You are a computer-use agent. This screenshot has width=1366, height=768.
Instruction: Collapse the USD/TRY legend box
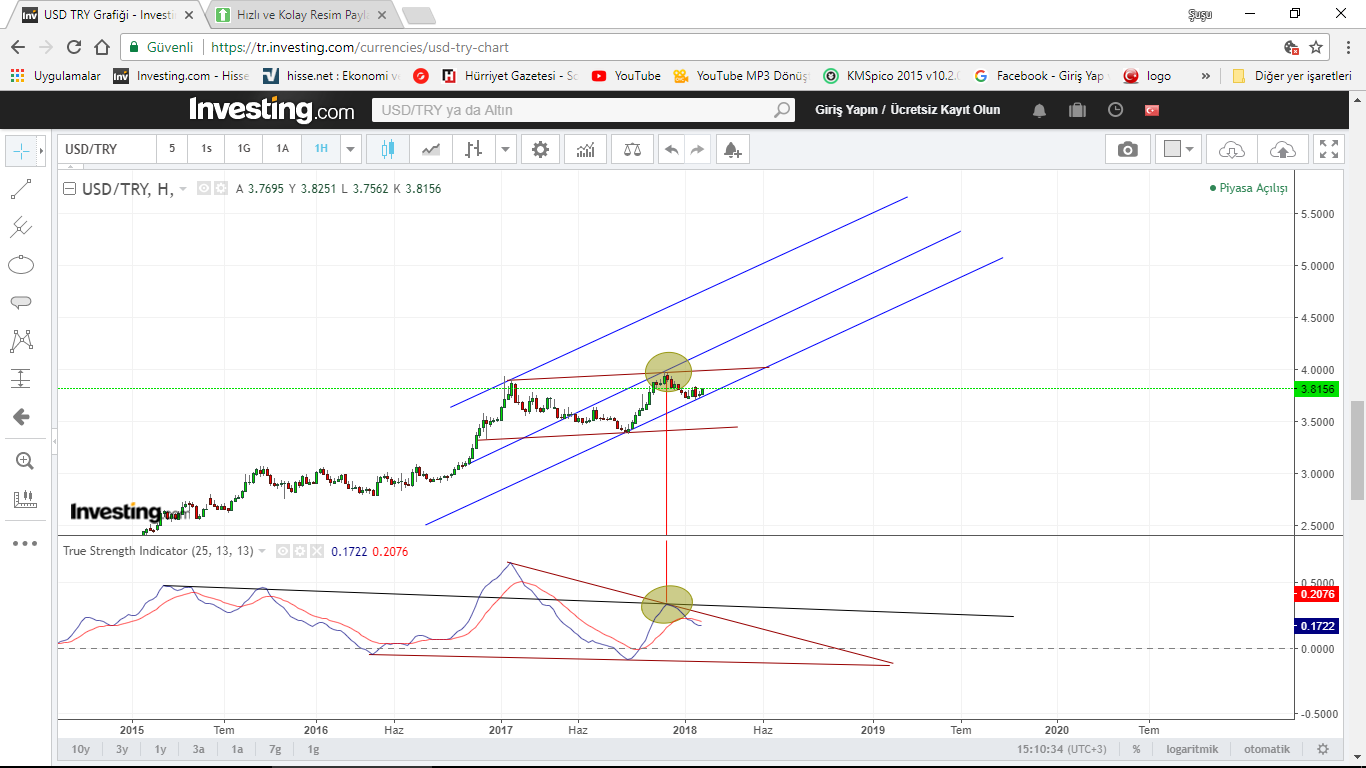pos(69,188)
